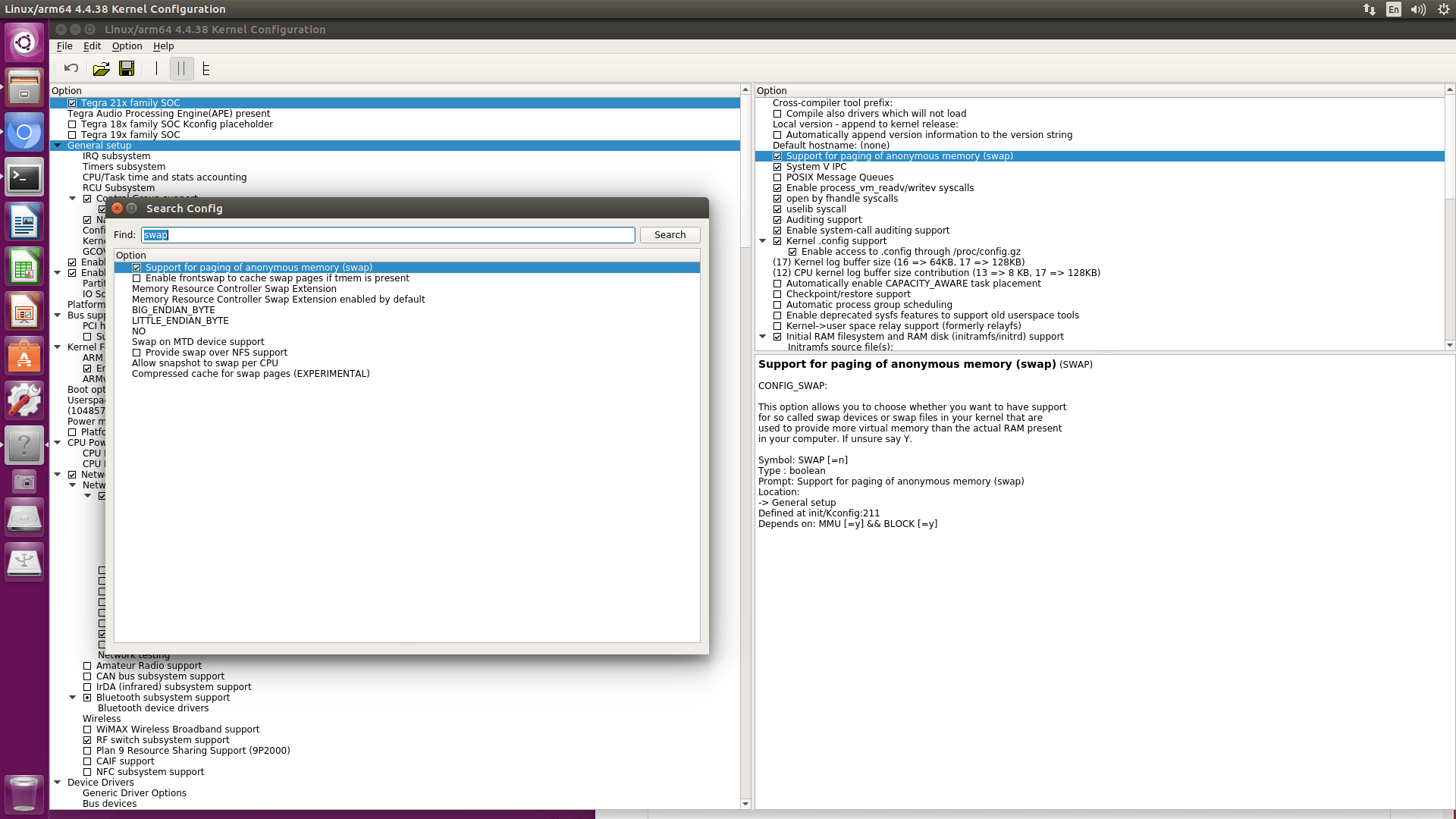Click the Find text input field
This screenshot has width=1456, height=819.
click(388, 235)
